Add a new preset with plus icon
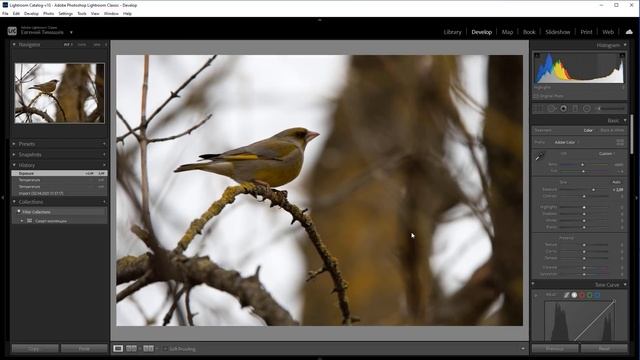640x360 pixels. click(x=104, y=144)
